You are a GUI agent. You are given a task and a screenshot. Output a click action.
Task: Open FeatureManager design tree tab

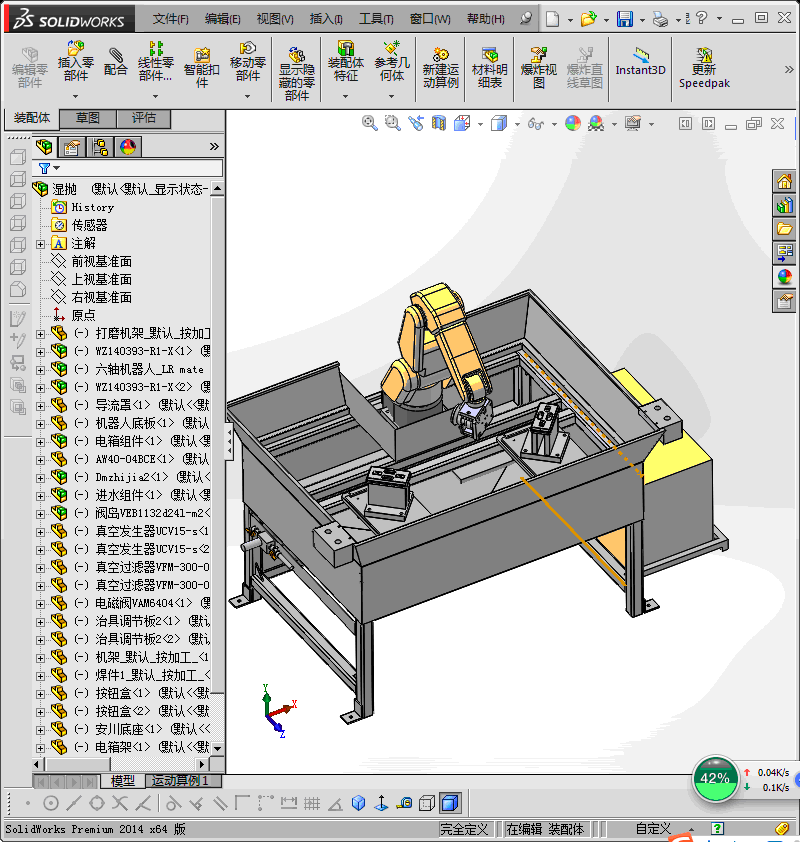[x=44, y=147]
